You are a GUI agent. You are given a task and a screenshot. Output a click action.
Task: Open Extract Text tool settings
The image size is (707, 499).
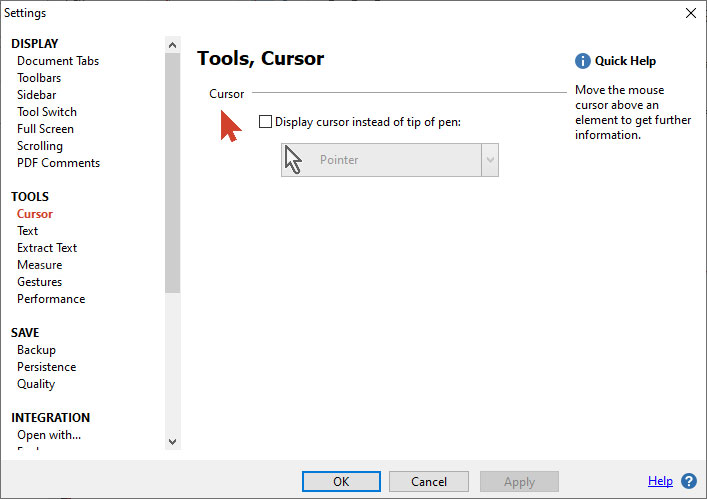click(x=47, y=248)
